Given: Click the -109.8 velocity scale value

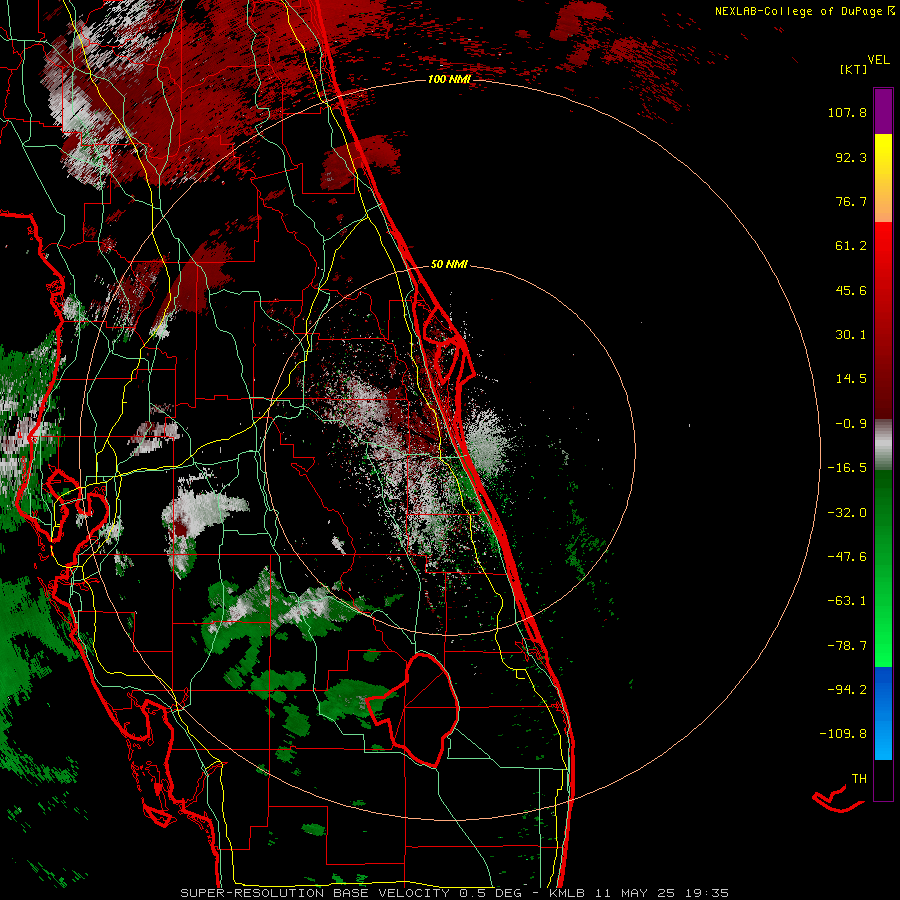Looking at the screenshot, I should 843,734.
